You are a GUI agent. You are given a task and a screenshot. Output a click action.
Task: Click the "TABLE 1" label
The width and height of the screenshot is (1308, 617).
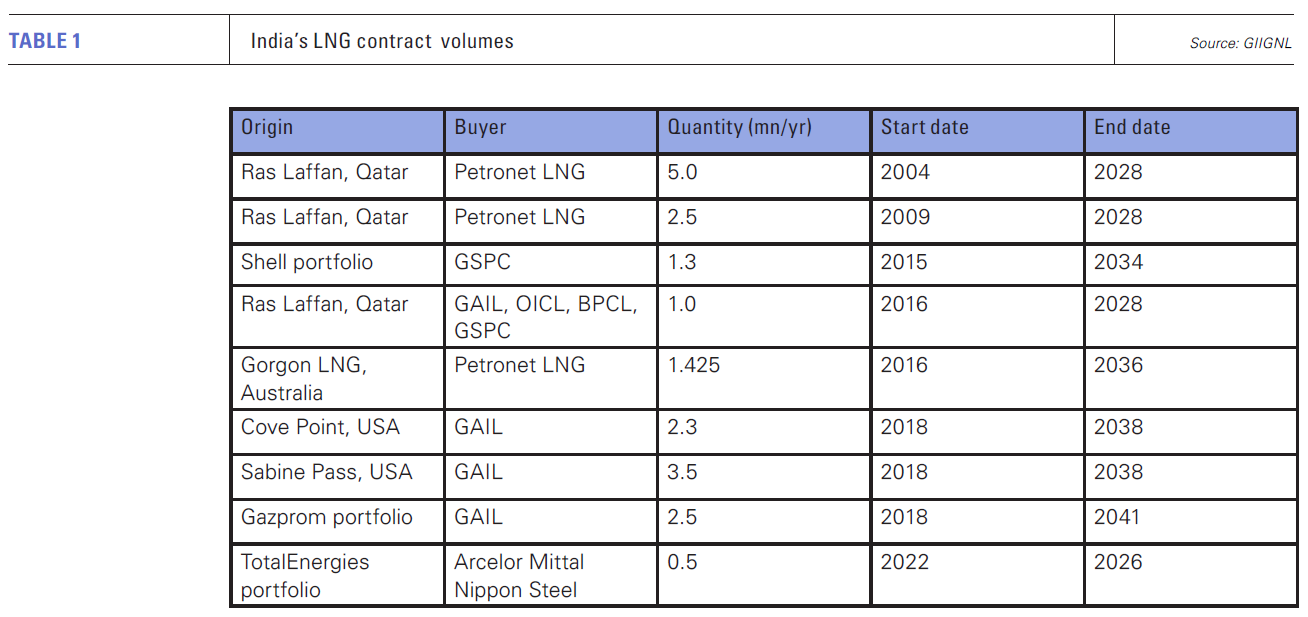(x=45, y=41)
